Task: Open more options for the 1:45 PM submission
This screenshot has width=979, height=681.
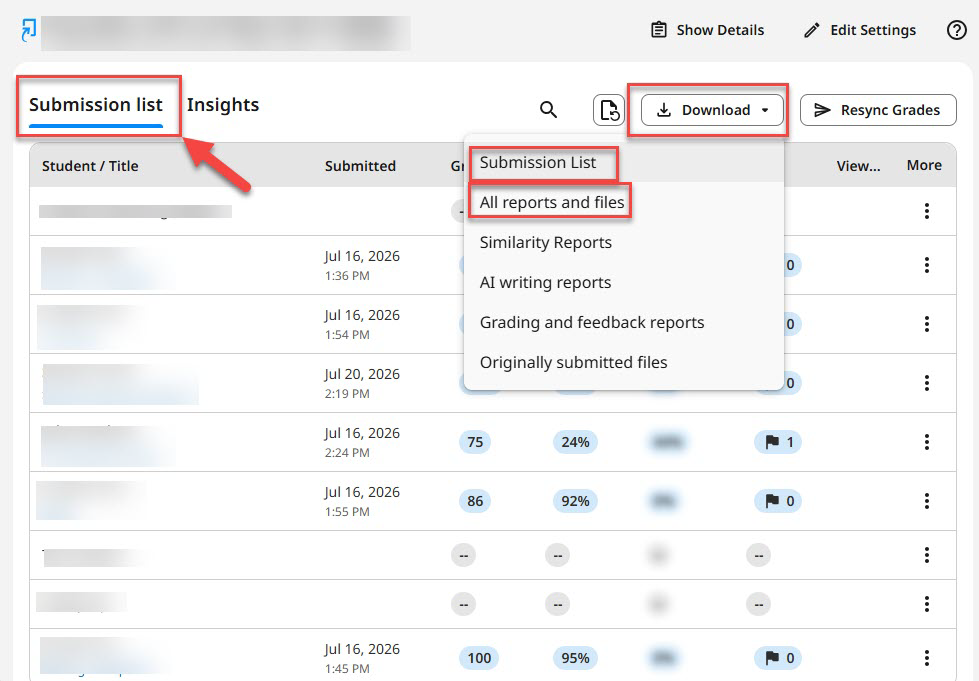Action: point(927,657)
